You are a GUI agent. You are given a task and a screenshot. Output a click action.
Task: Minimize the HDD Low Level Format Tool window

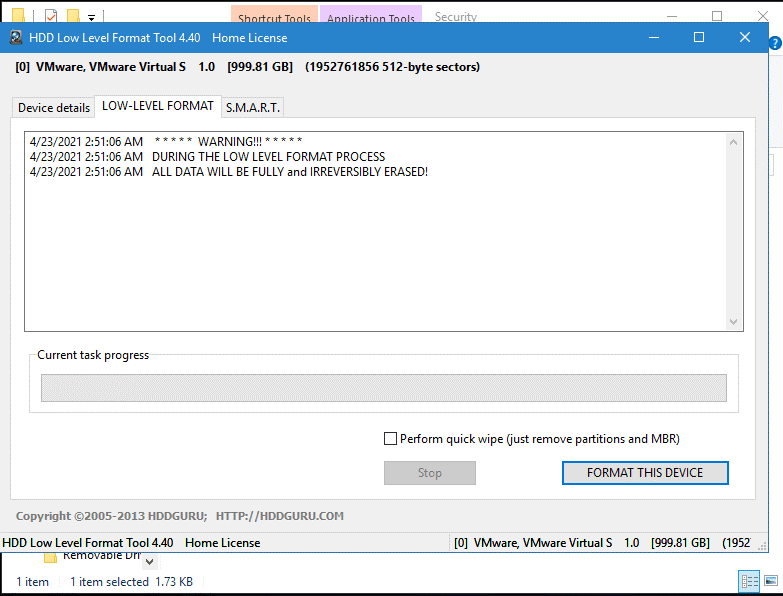tap(654, 37)
